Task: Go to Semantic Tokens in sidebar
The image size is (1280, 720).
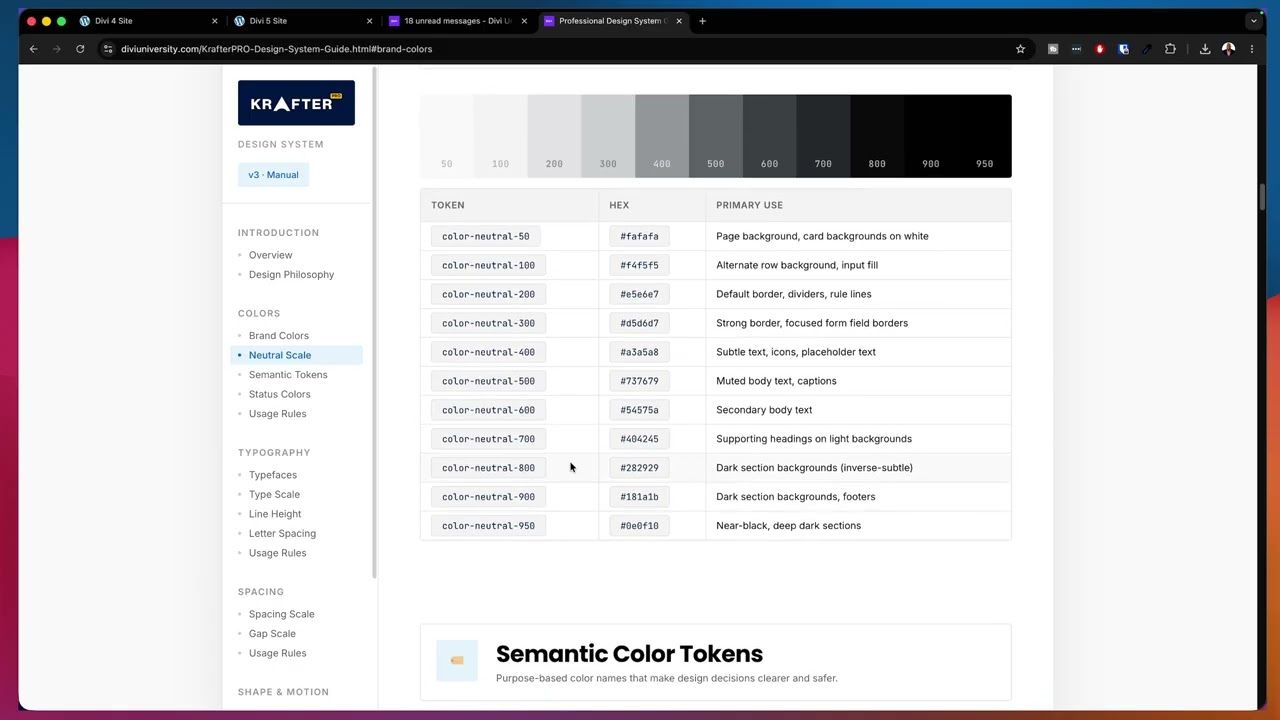Action: [288, 375]
